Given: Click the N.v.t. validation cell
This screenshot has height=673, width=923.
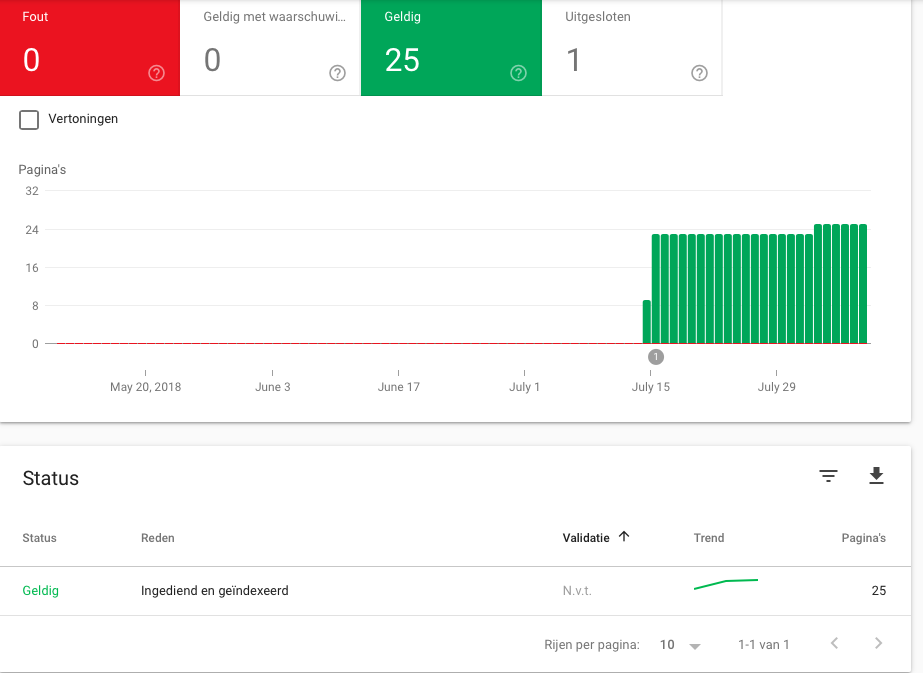Looking at the screenshot, I should [577, 591].
